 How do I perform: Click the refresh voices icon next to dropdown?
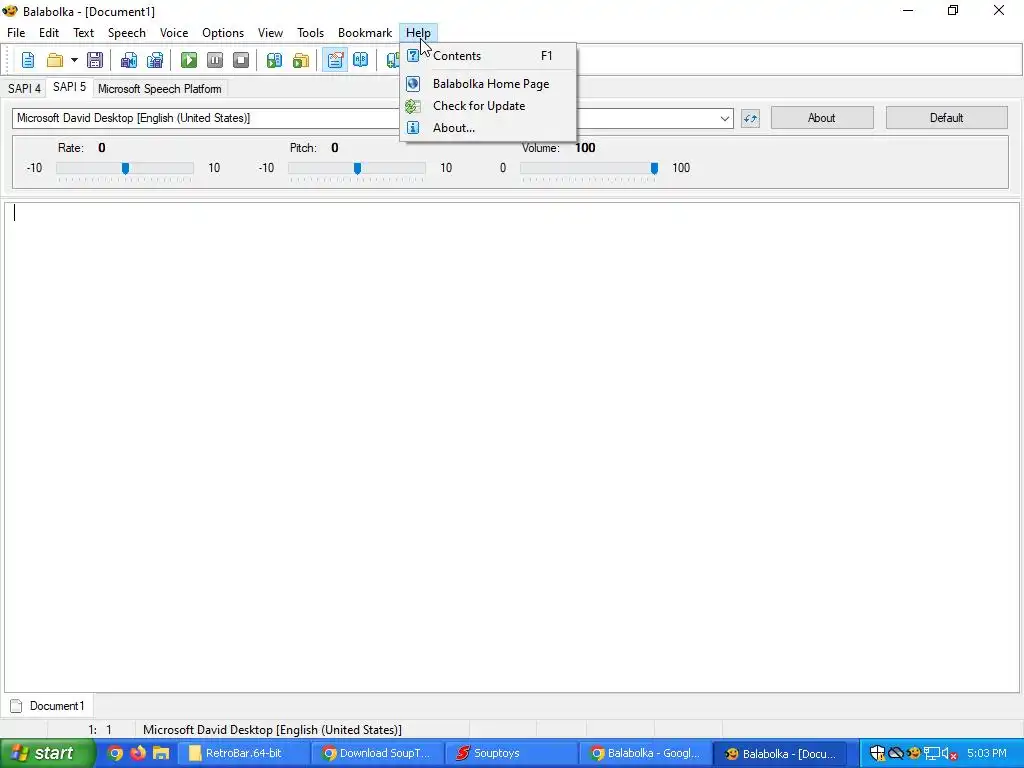pos(750,118)
